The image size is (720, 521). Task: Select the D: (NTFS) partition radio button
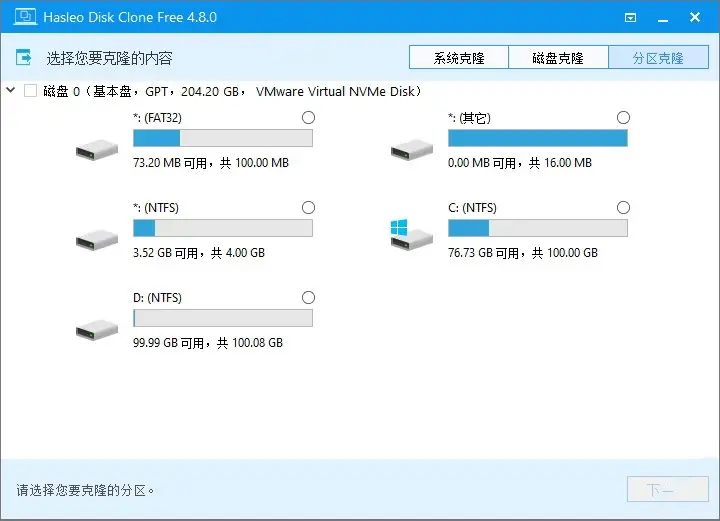[x=309, y=297]
